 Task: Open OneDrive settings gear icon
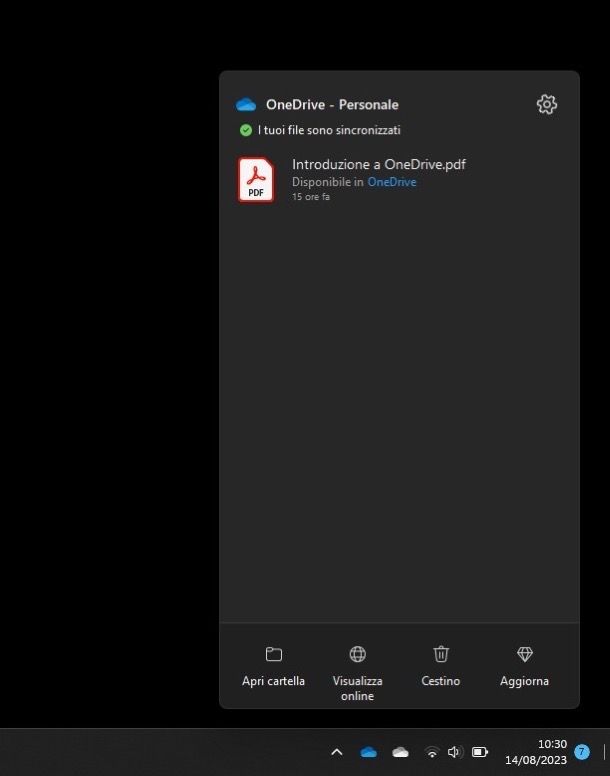pos(547,104)
